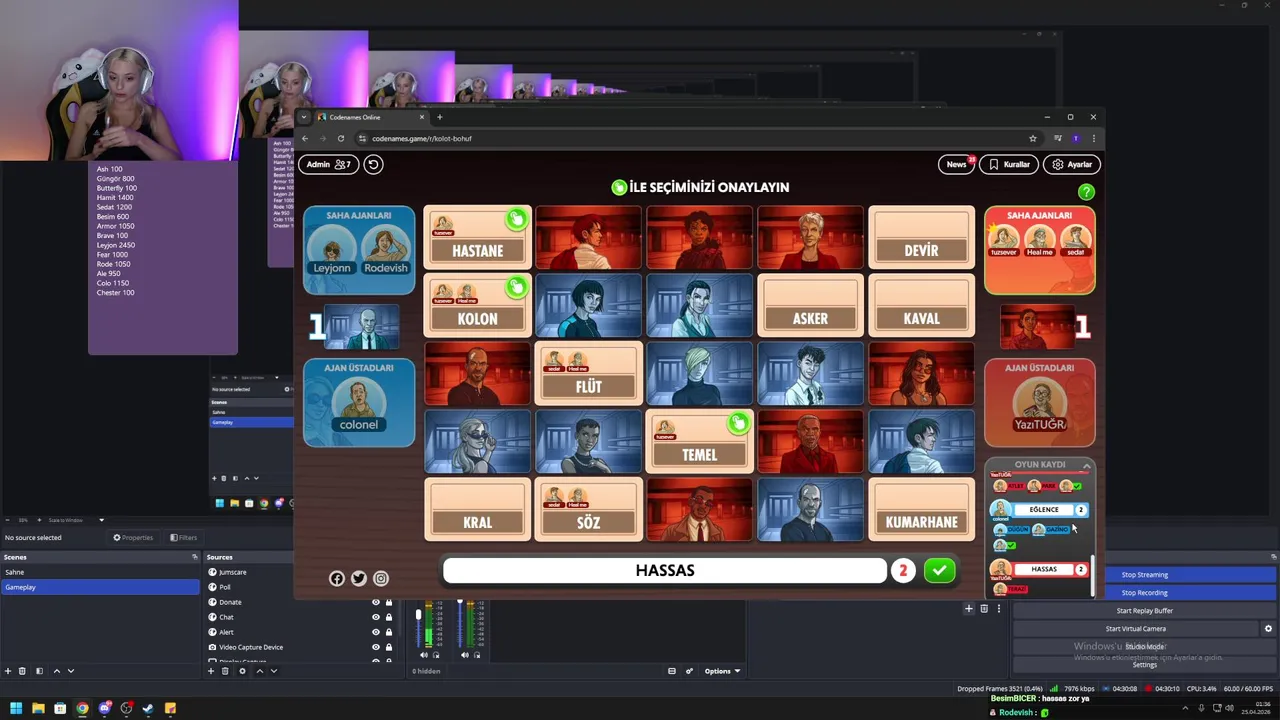This screenshot has height=720, width=1280.
Task: Switch to the Codenames Online tab
Action: (x=370, y=117)
